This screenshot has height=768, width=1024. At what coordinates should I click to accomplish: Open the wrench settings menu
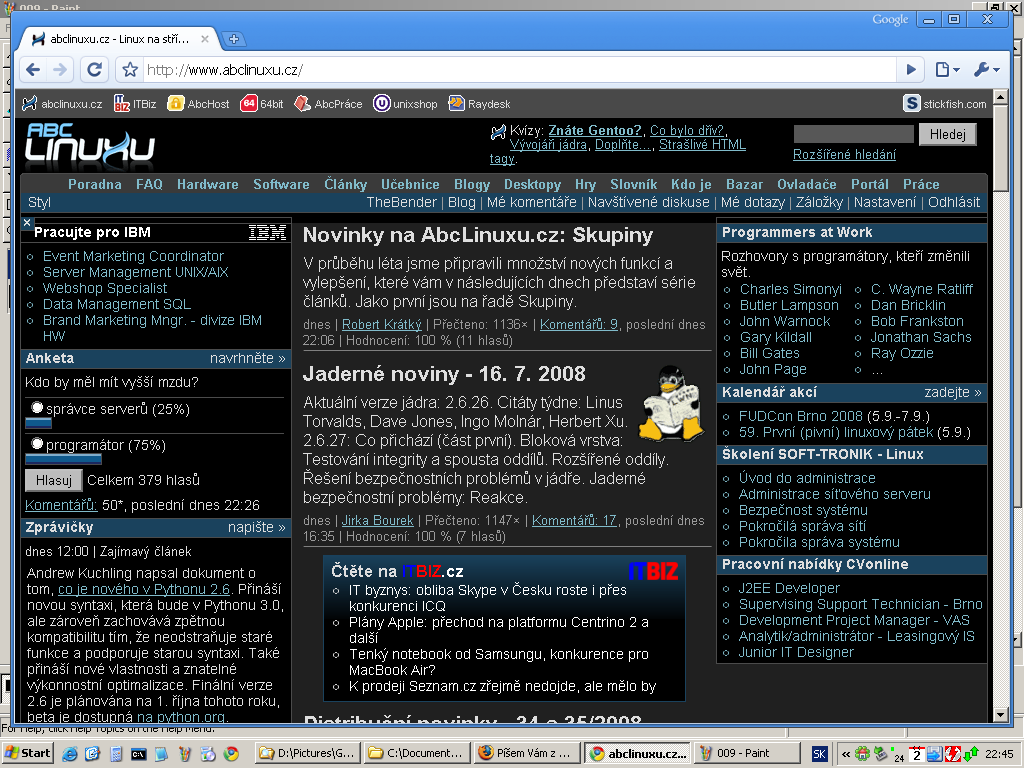pyautogui.click(x=986, y=69)
